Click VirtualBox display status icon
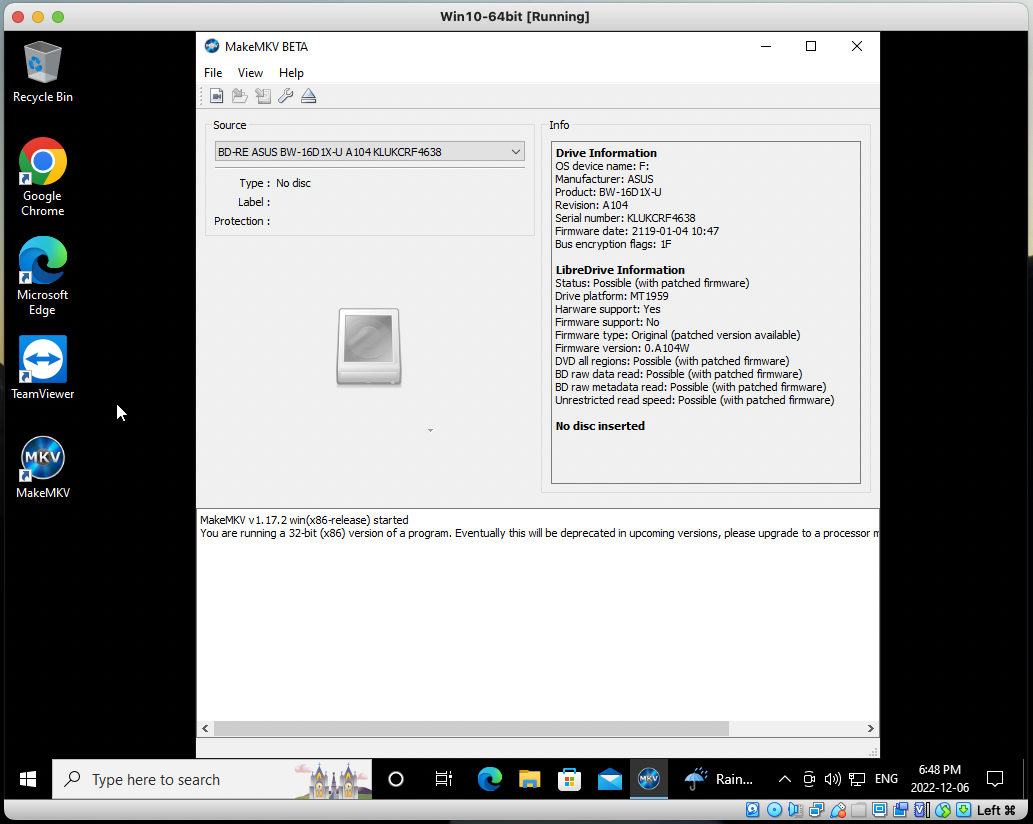This screenshot has width=1033, height=824. coord(879,810)
